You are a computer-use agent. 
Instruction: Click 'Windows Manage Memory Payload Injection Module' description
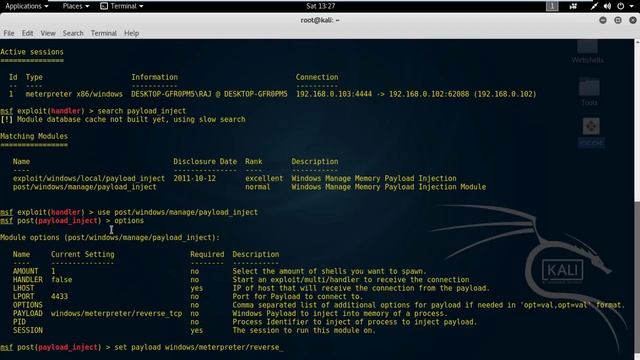click(389, 187)
